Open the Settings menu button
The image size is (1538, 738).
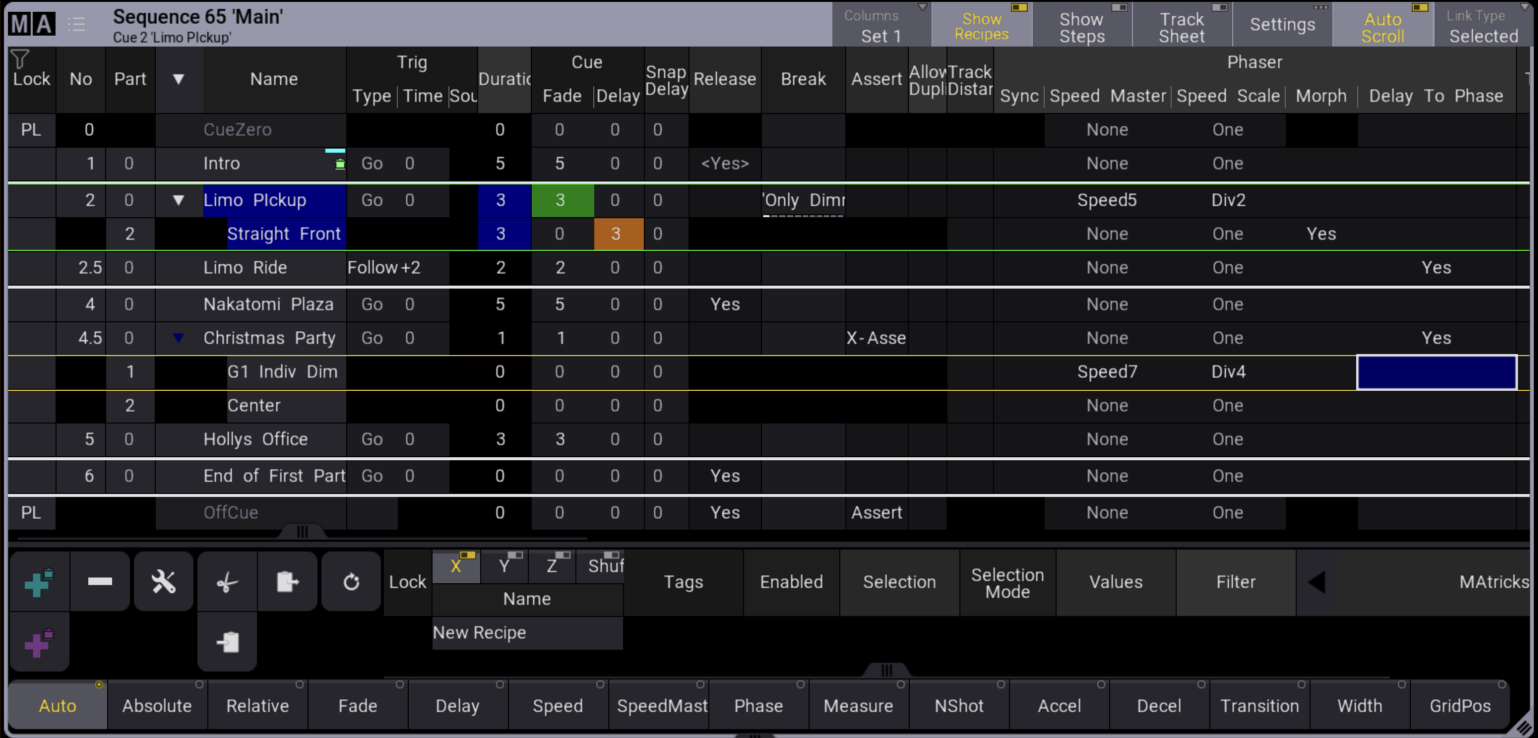click(x=1282, y=25)
